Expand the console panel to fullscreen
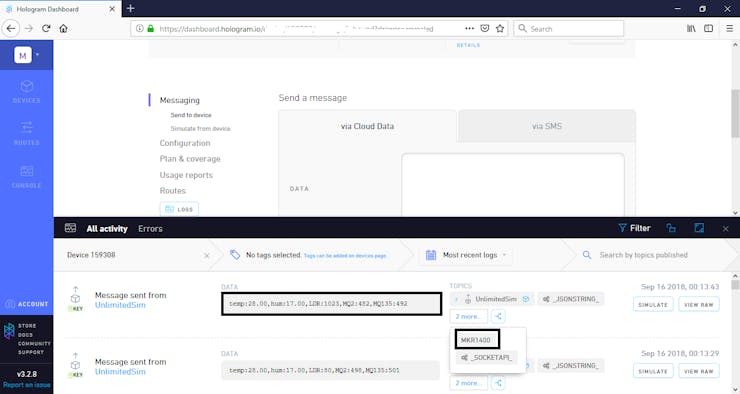 tap(699, 228)
